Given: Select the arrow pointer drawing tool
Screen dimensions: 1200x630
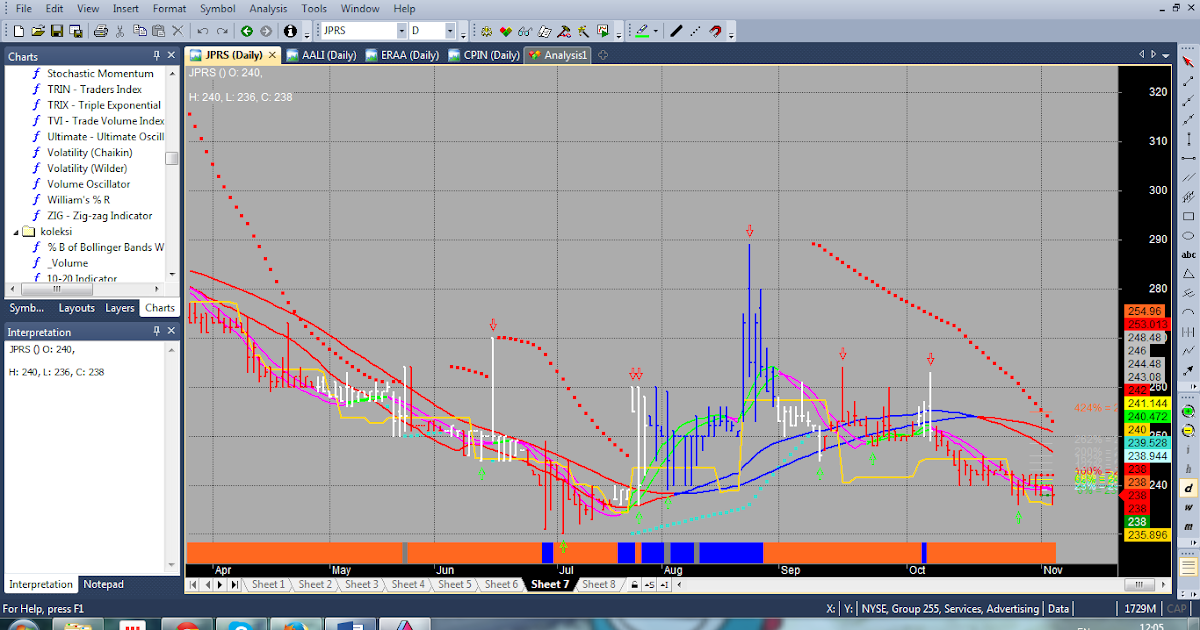Looking at the screenshot, I should click(1188, 61).
